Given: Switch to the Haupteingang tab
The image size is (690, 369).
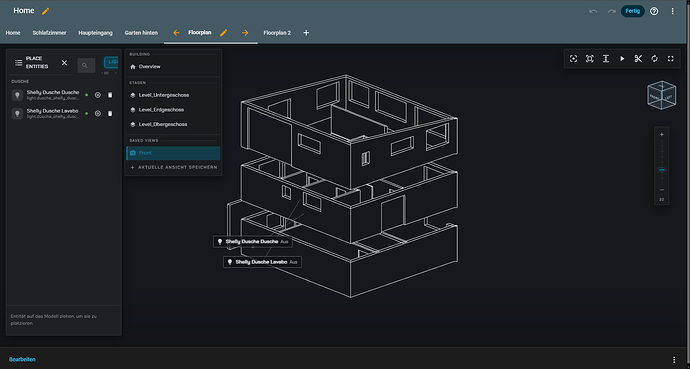Looking at the screenshot, I should coord(95,33).
